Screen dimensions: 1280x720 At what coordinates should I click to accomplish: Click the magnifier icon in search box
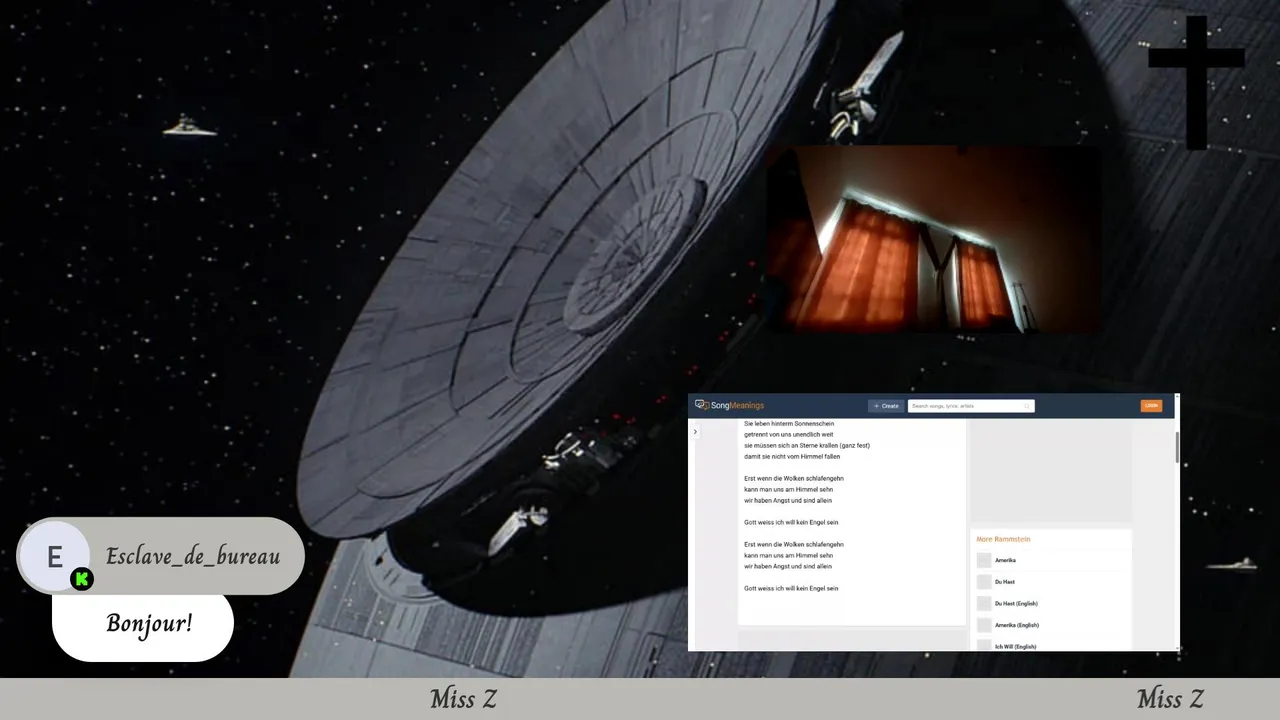(1027, 406)
